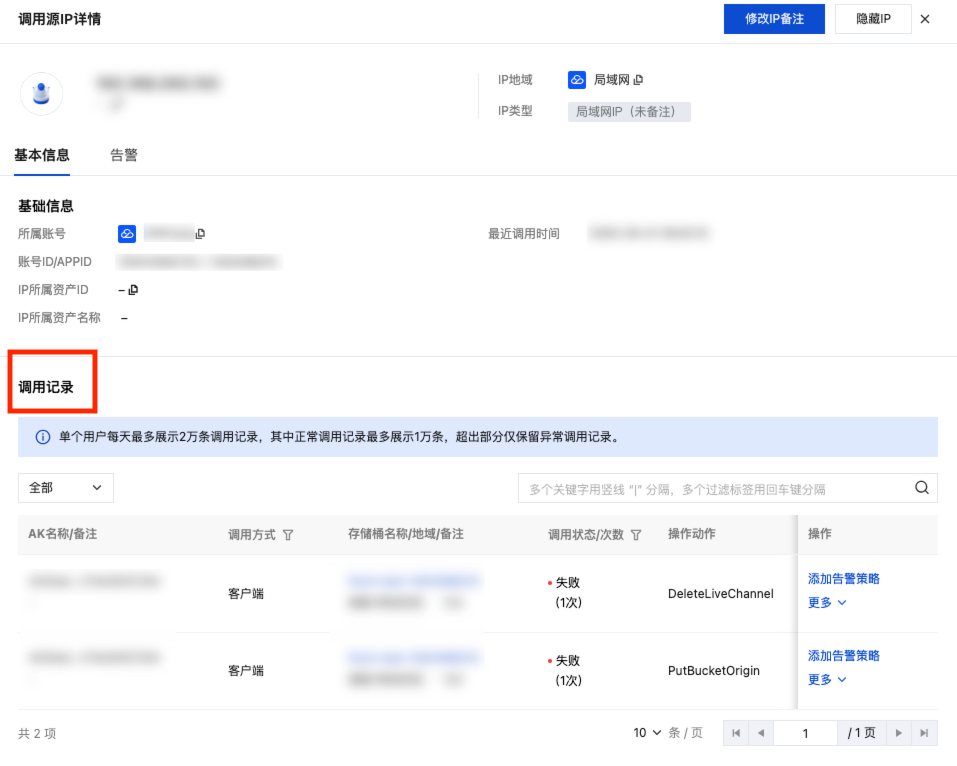Go to the last page icon
Image resolution: width=957 pixels, height=766 pixels.
tap(925, 733)
